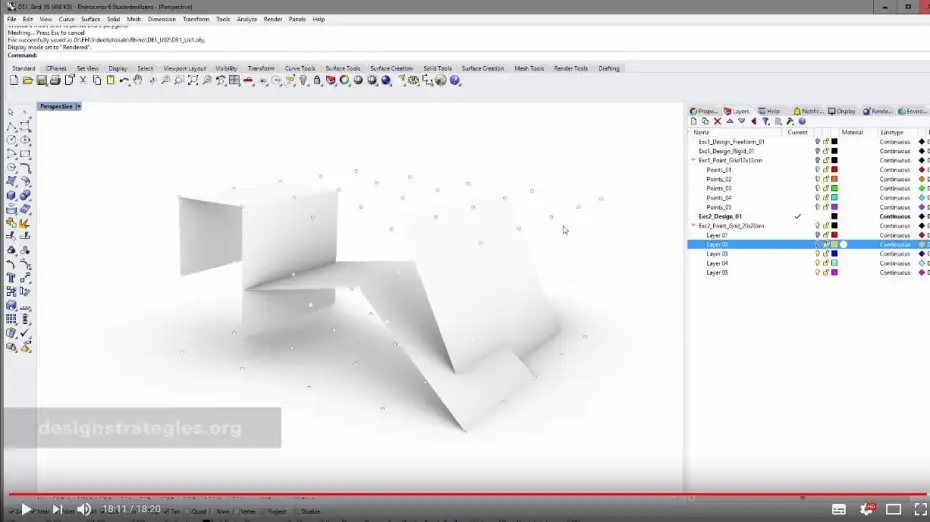Click the Undo arrow icon
930x522 pixels.
click(124, 80)
